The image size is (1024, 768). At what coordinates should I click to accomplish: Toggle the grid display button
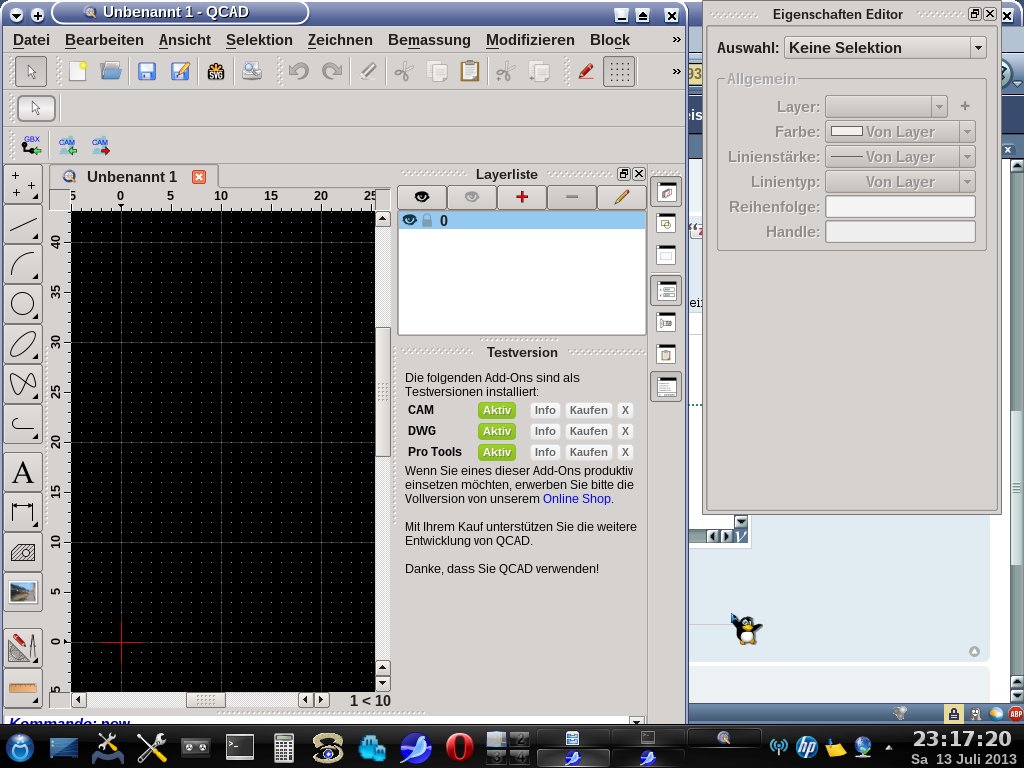click(618, 71)
